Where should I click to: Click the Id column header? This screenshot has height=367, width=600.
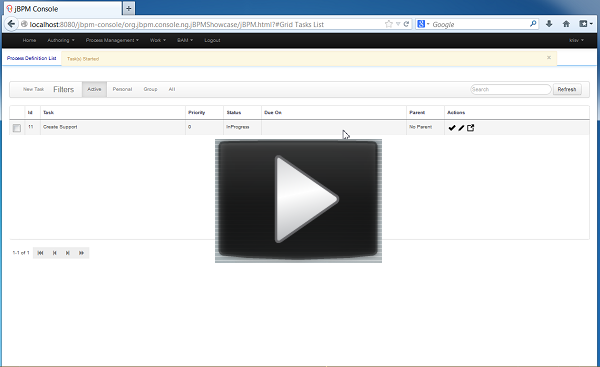(30, 113)
